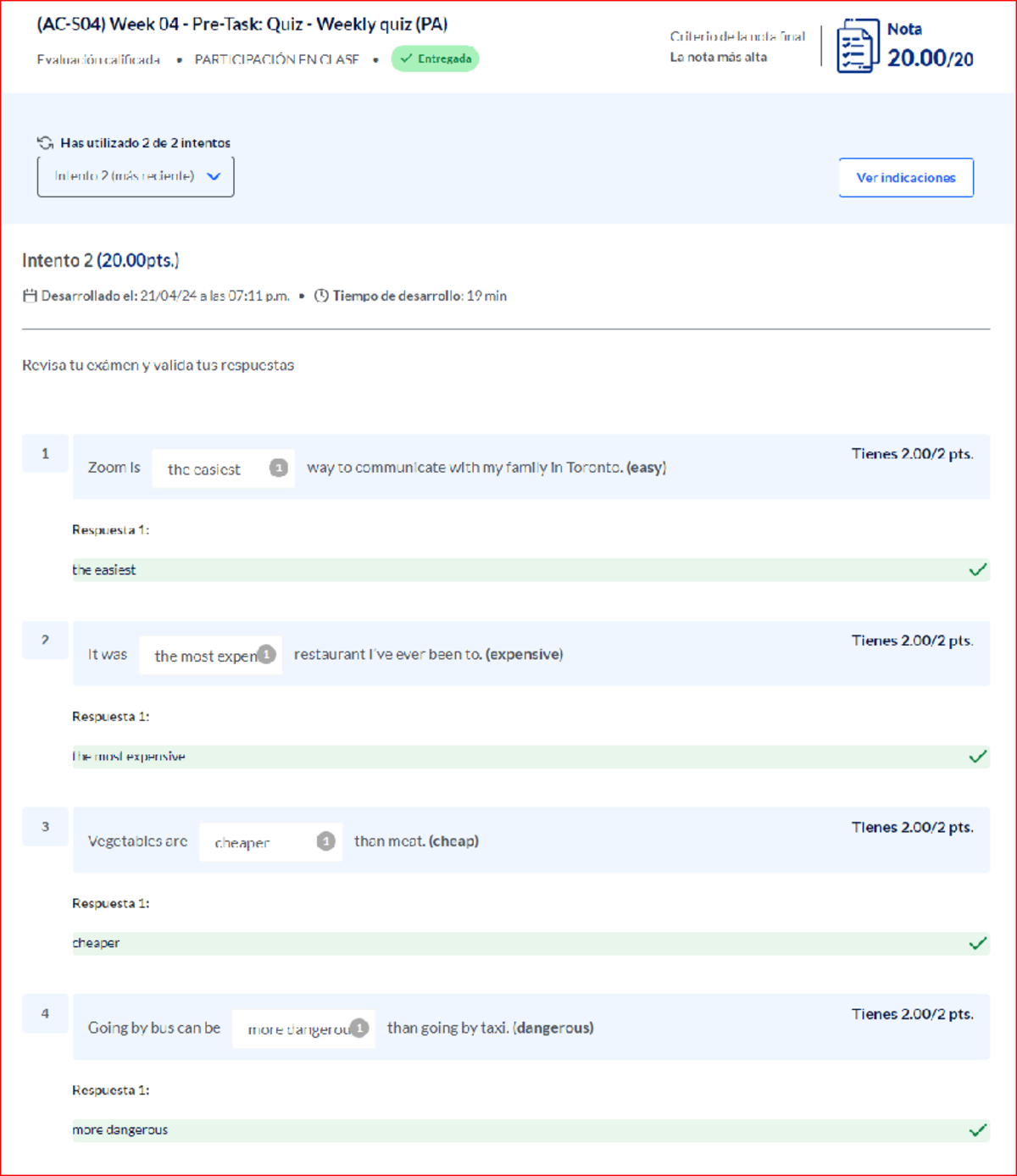Click the green checkmark for 'the easiest'

978,569
